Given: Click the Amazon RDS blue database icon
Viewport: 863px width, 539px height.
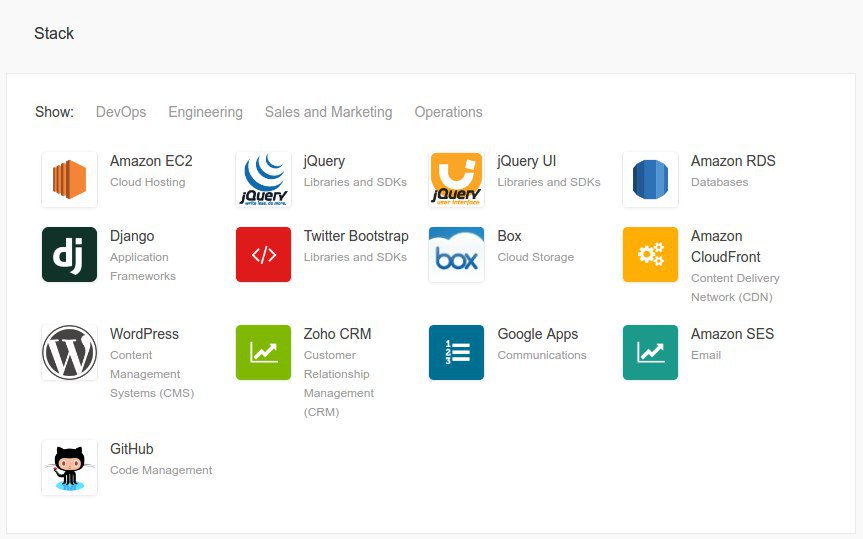Looking at the screenshot, I should 650,179.
